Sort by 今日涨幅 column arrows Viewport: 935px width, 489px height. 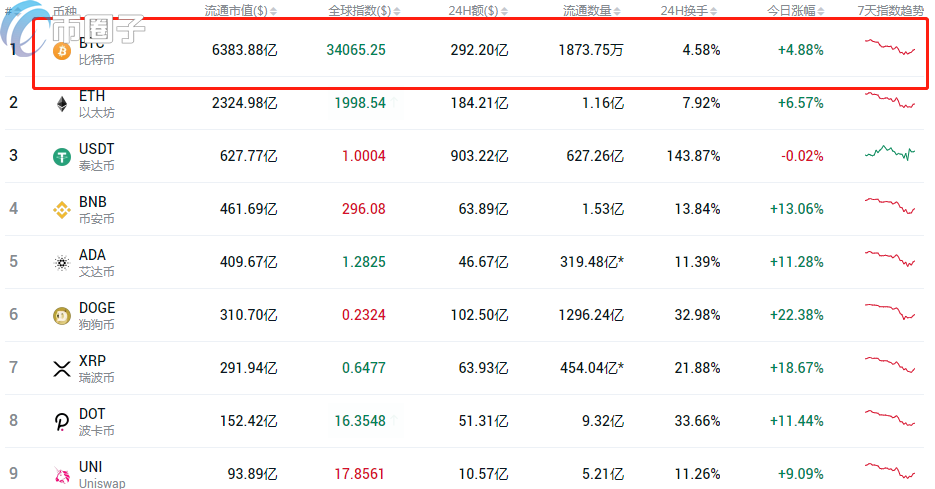821,11
